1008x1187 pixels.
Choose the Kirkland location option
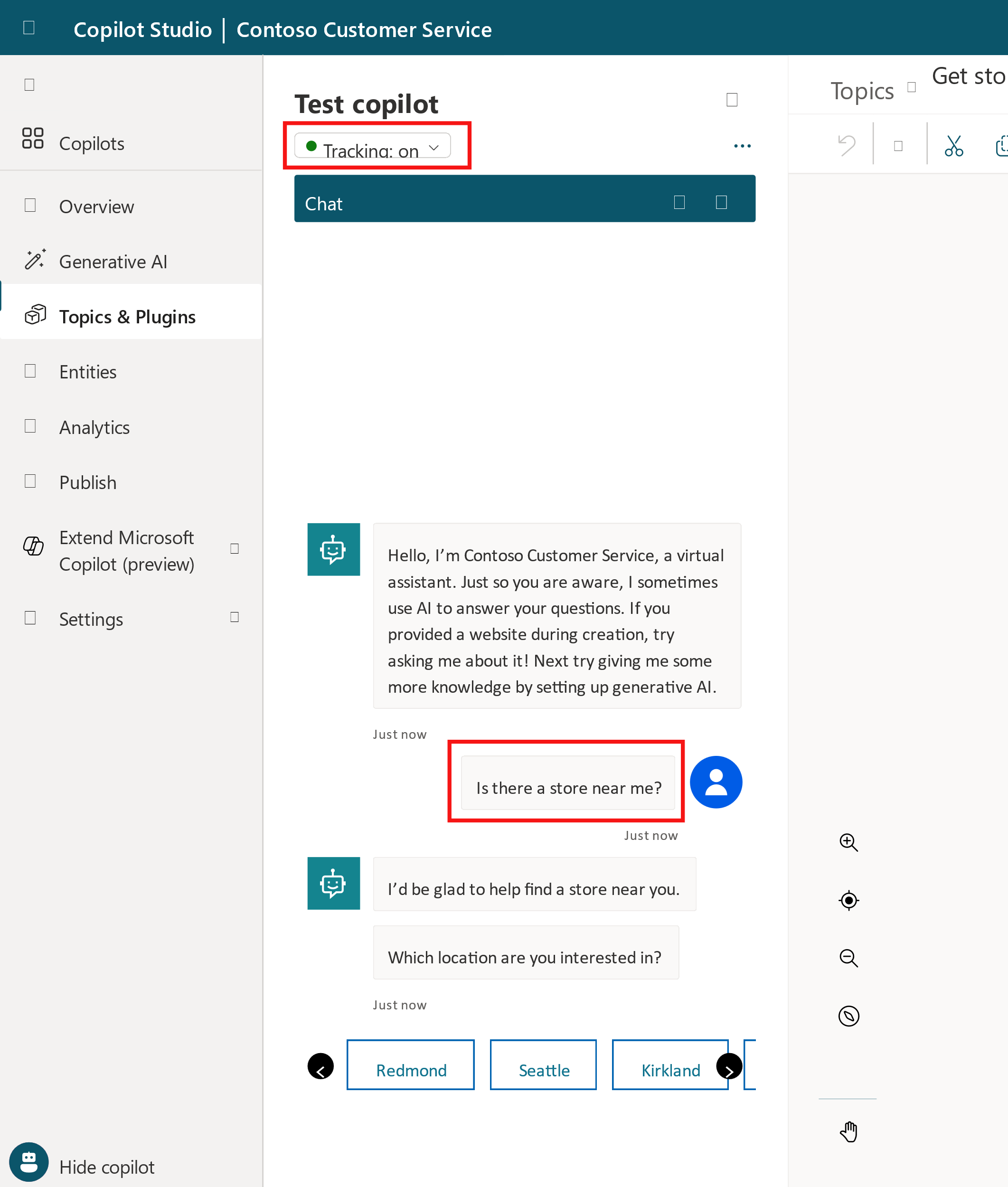point(670,1065)
